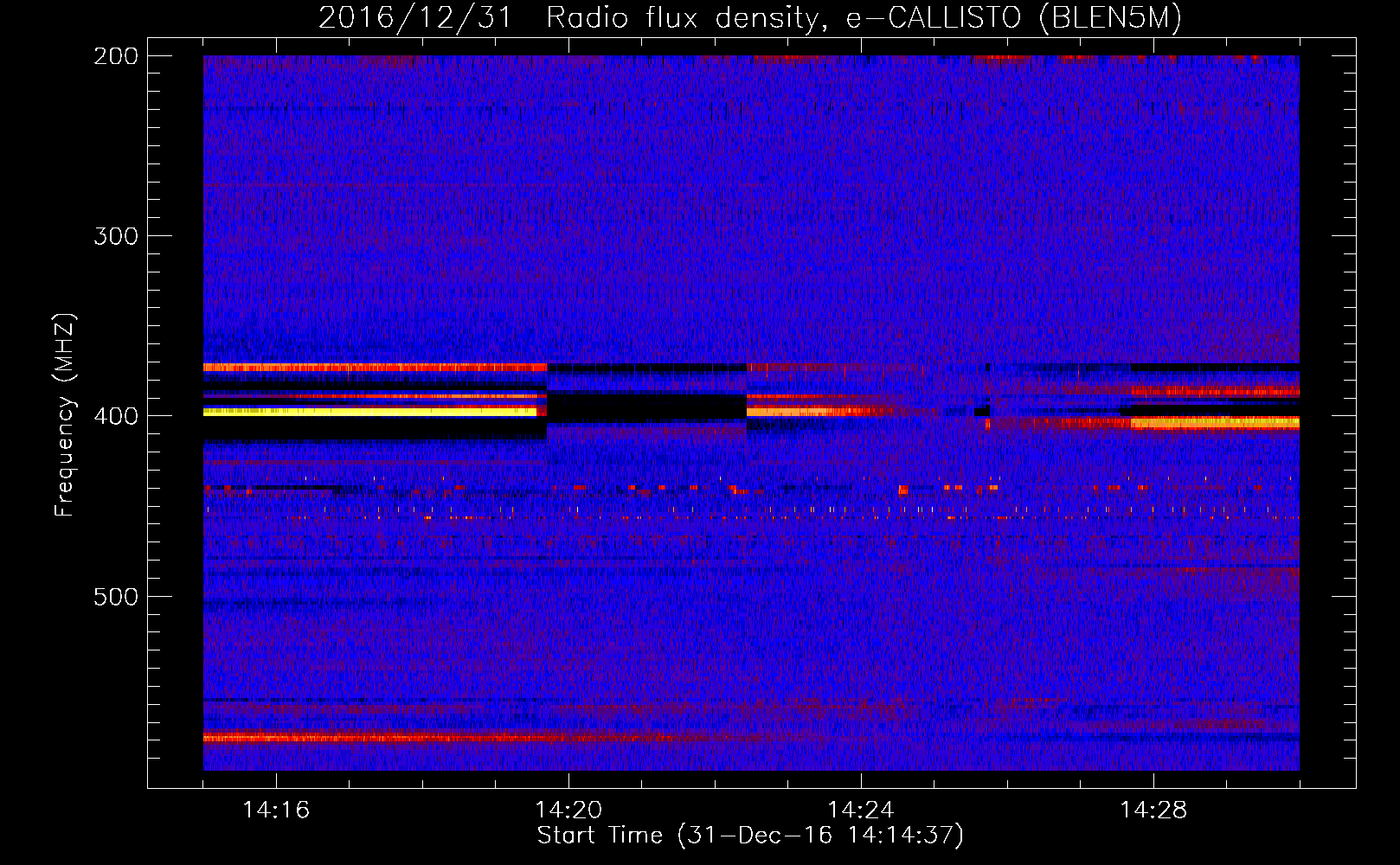Click the plot title '2016/12/31 Radio flux density, e-CALLISTO (BLEN5M)'
This screenshot has width=1400, height=865.
pyautogui.click(x=750, y=17)
